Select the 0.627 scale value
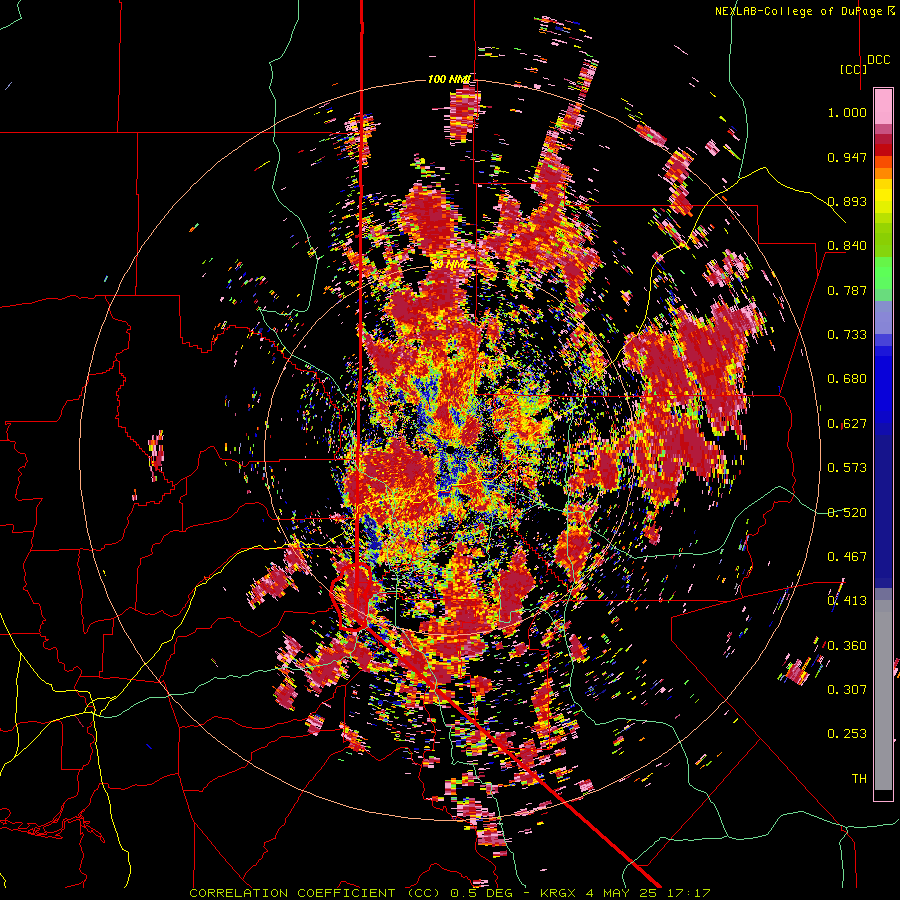Image resolution: width=900 pixels, height=900 pixels. [847, 424]
